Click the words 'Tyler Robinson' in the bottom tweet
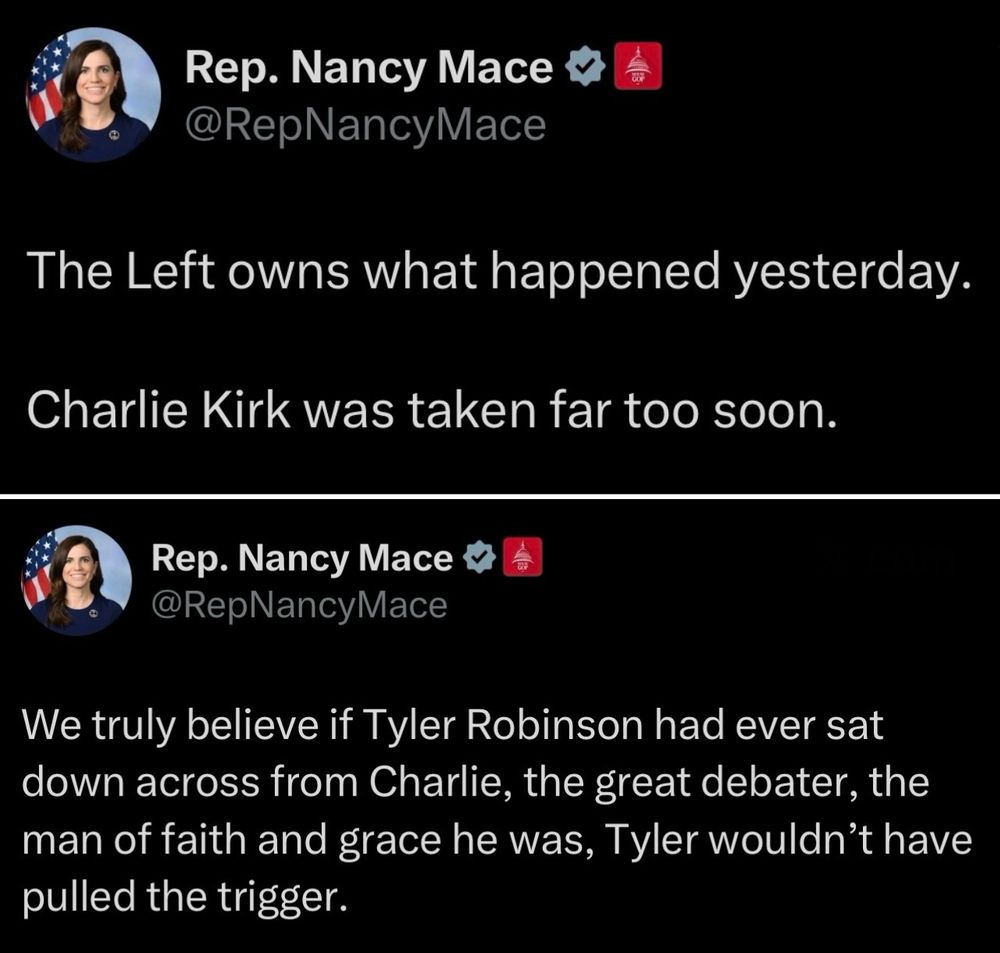The height and width of the screenshot is (953, 1000). pyautogui.click(x=502, y=727)
